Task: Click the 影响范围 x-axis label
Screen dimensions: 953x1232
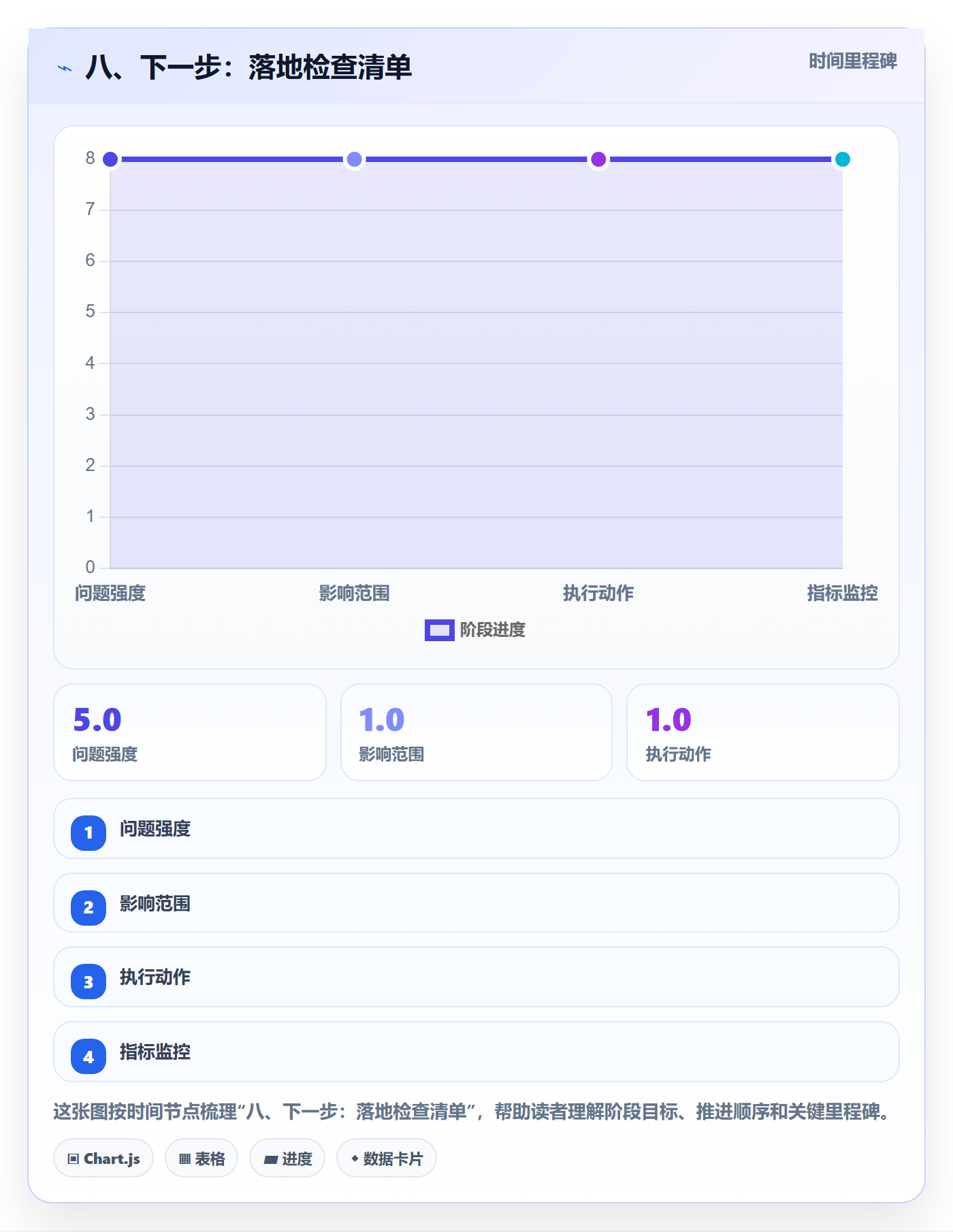Action: click(354, 594)
